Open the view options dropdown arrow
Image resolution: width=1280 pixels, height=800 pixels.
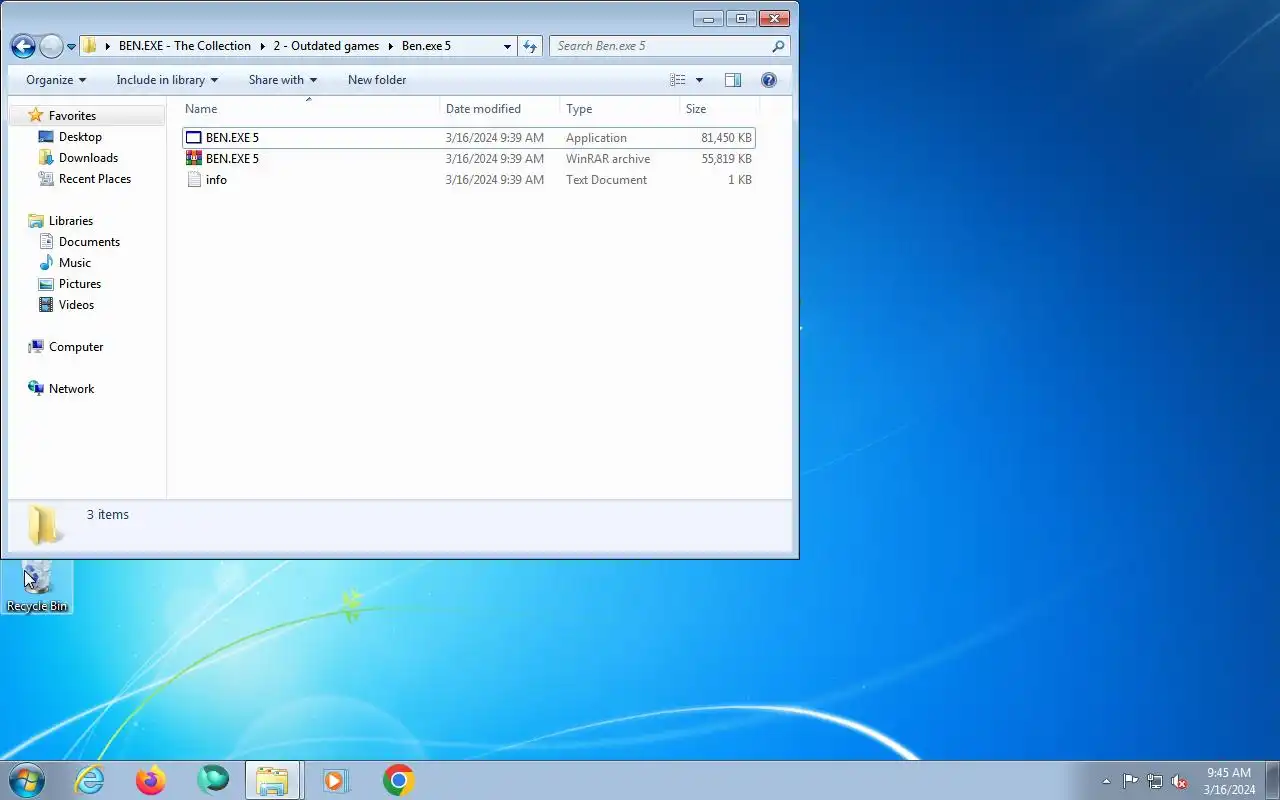(x=699, y=80)
